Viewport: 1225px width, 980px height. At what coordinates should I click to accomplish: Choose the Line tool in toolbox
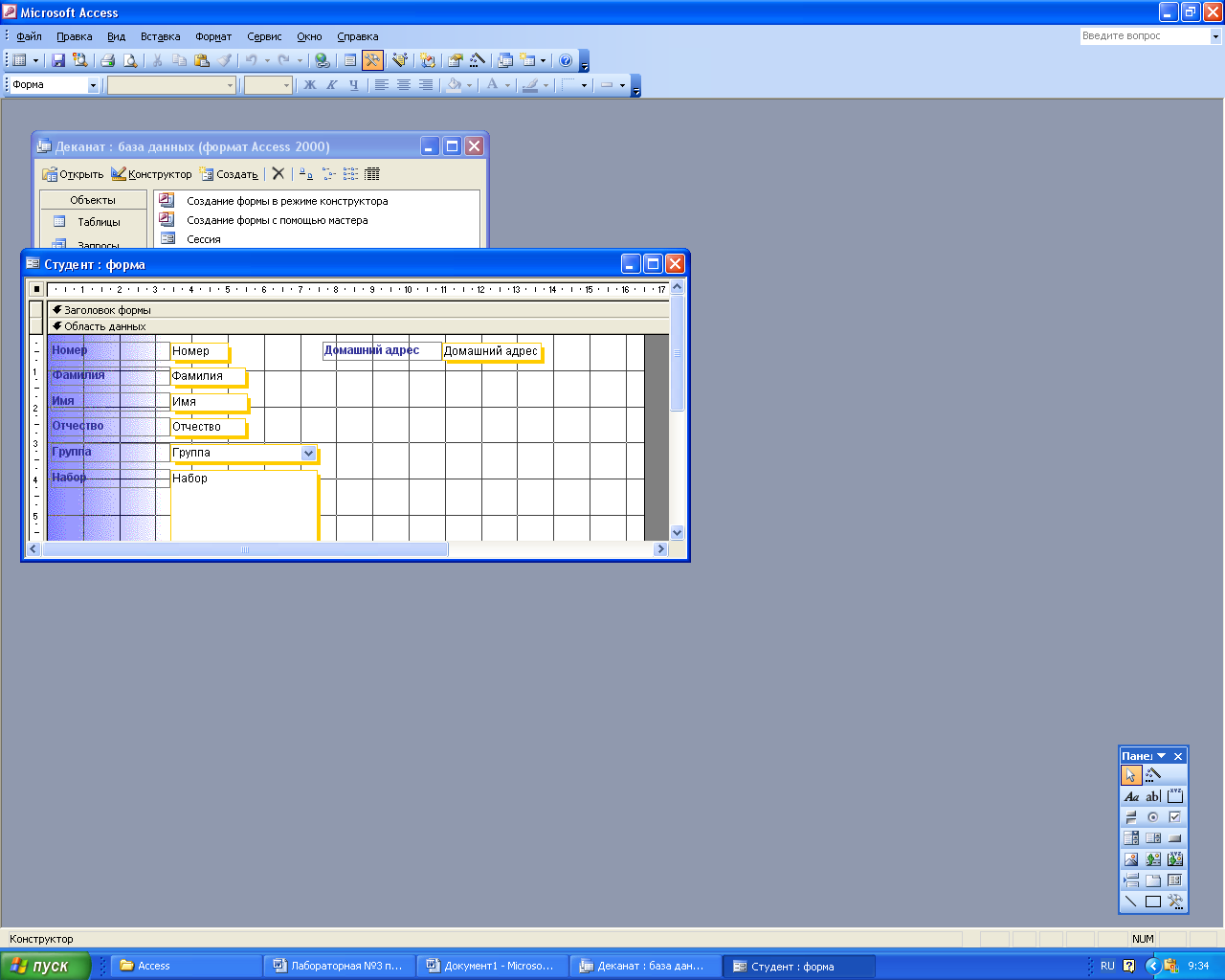pyautogui.click(x=1131, y=902)
